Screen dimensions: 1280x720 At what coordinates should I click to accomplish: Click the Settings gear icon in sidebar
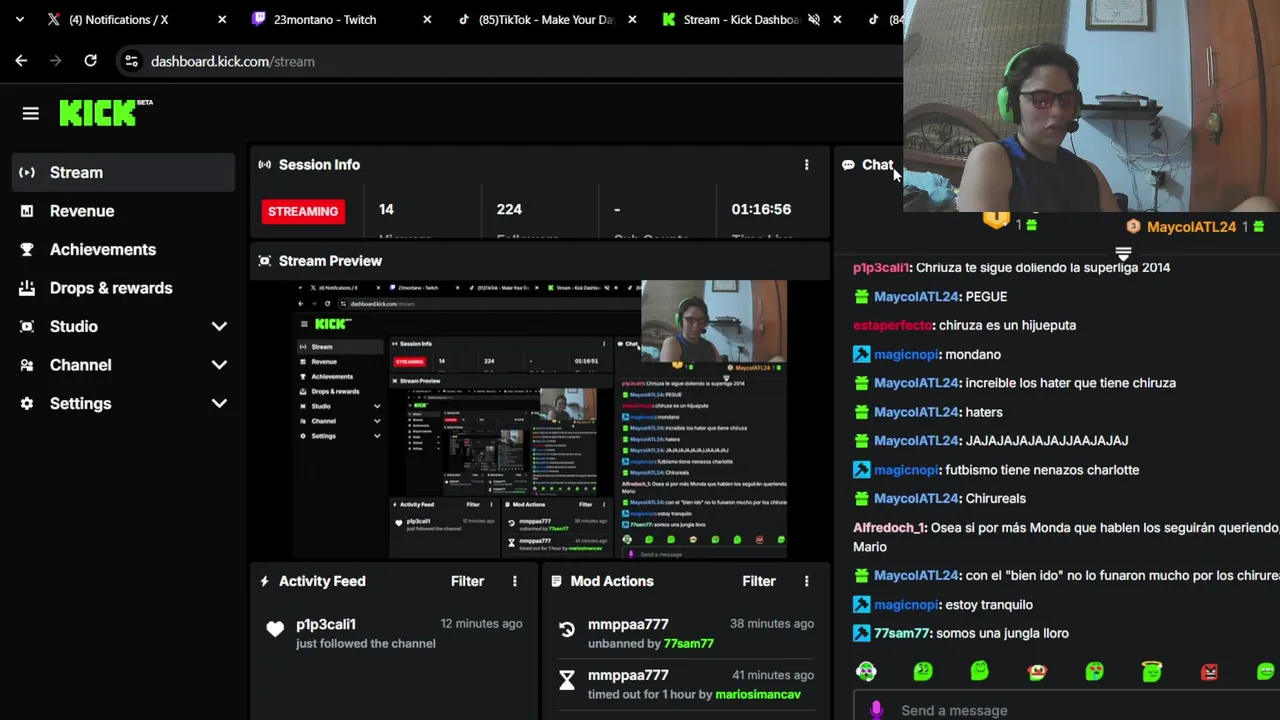[x=27, y=403]
